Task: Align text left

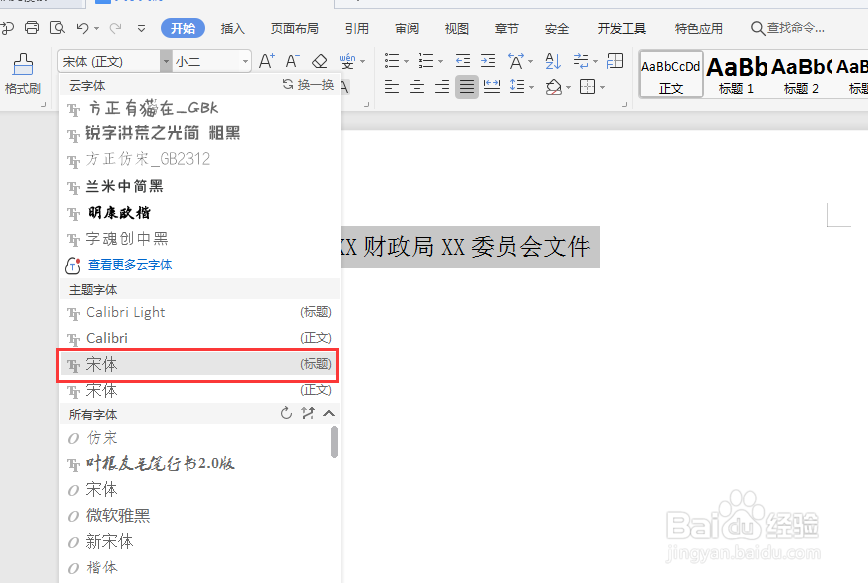Action: (x=392, y=87)
